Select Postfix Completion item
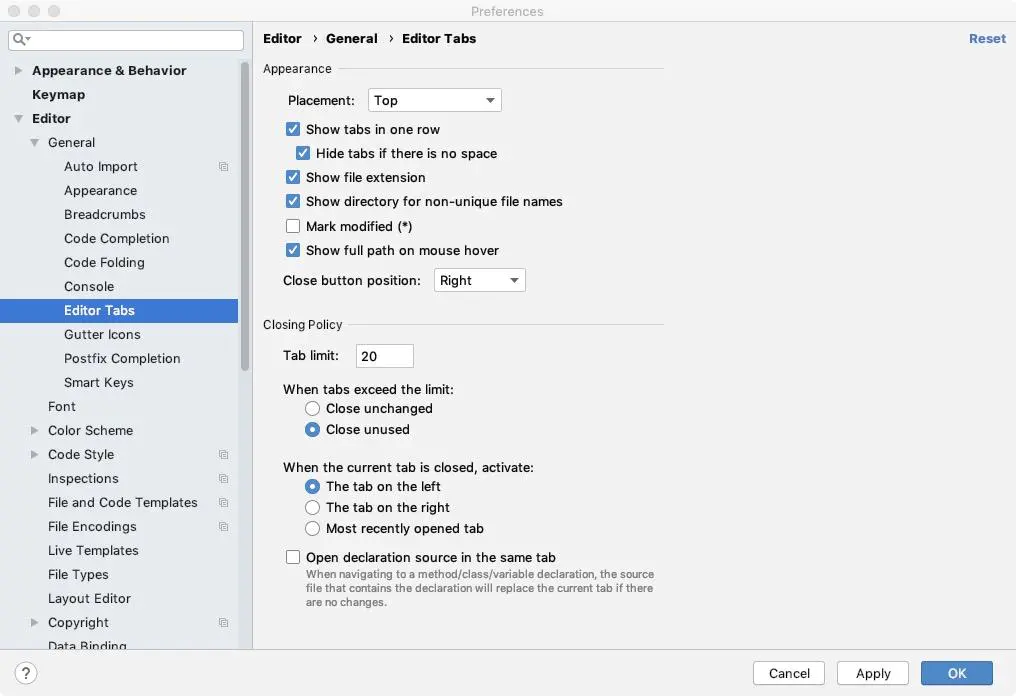This screenshot has height=696, width=1016. click(122, 358)
